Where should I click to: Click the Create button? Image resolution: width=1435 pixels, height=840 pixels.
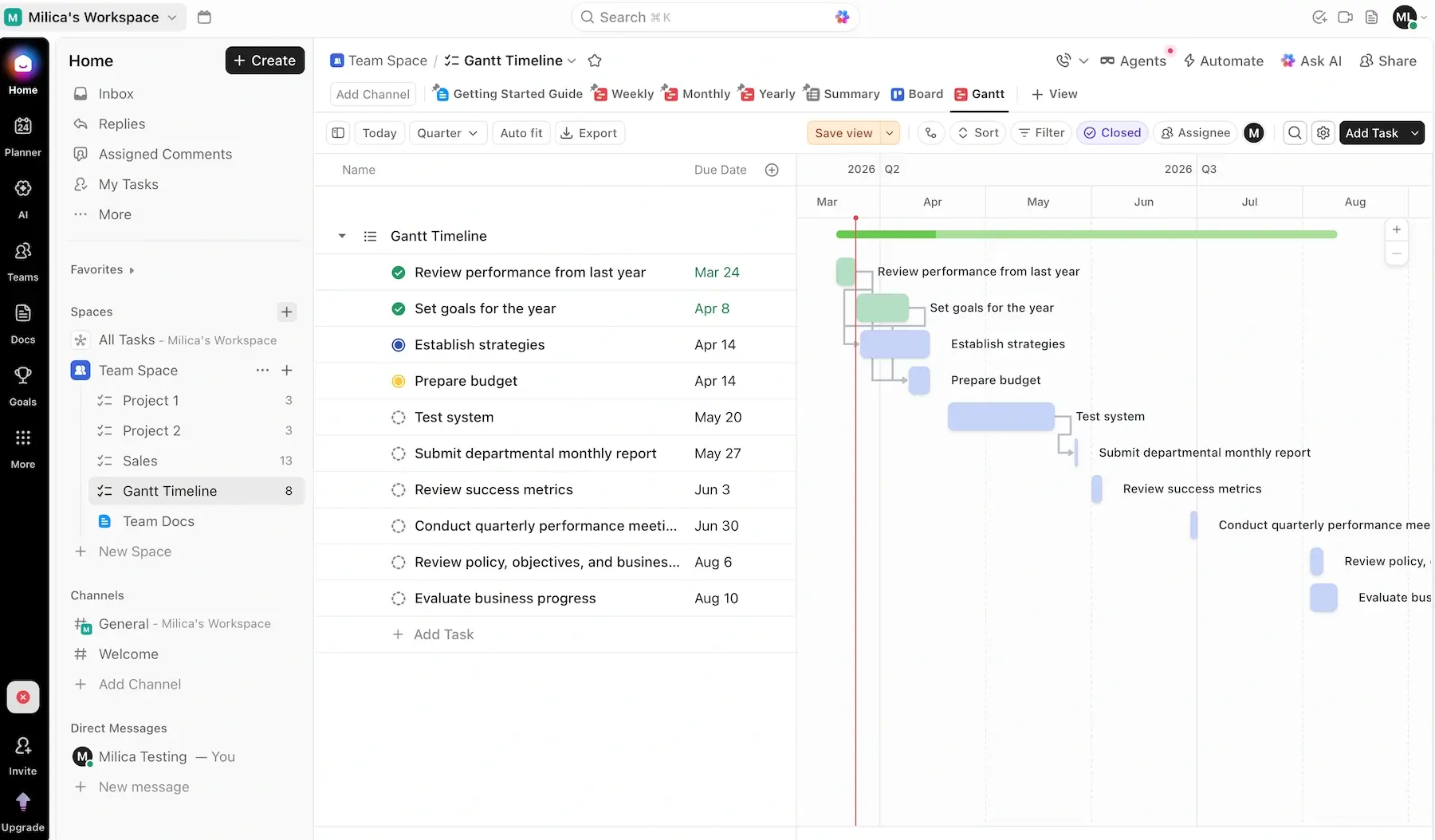[x=265, y=60]
